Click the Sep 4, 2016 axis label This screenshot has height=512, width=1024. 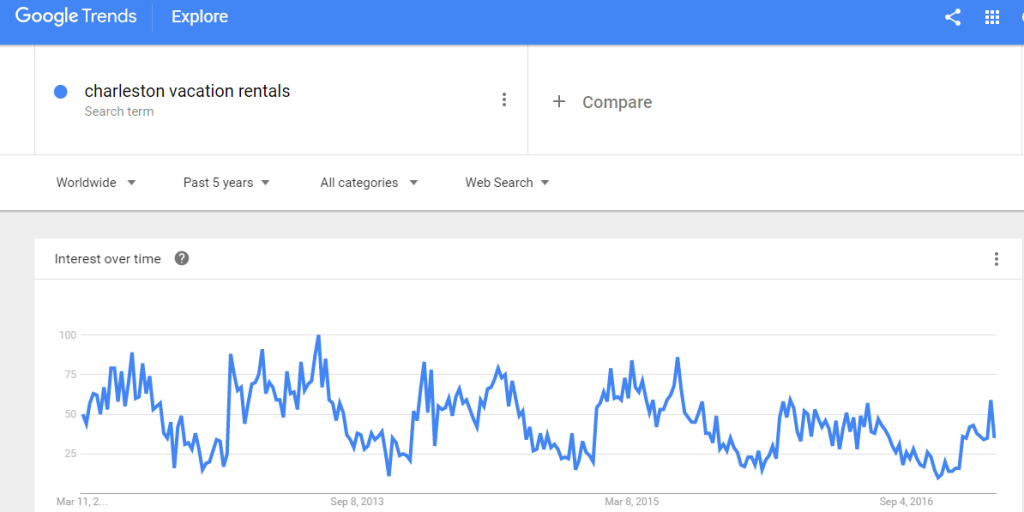tap(906, 501)
